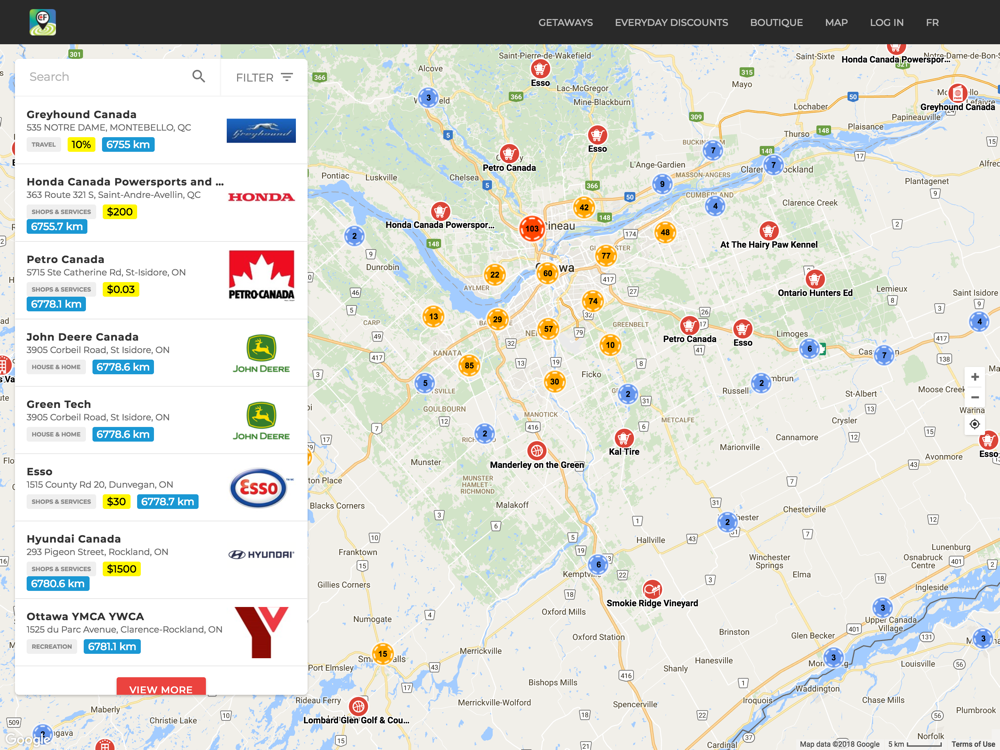Click the Esso logo thumbnail
Screen dimensions: 1000x750
click(260, 488)
